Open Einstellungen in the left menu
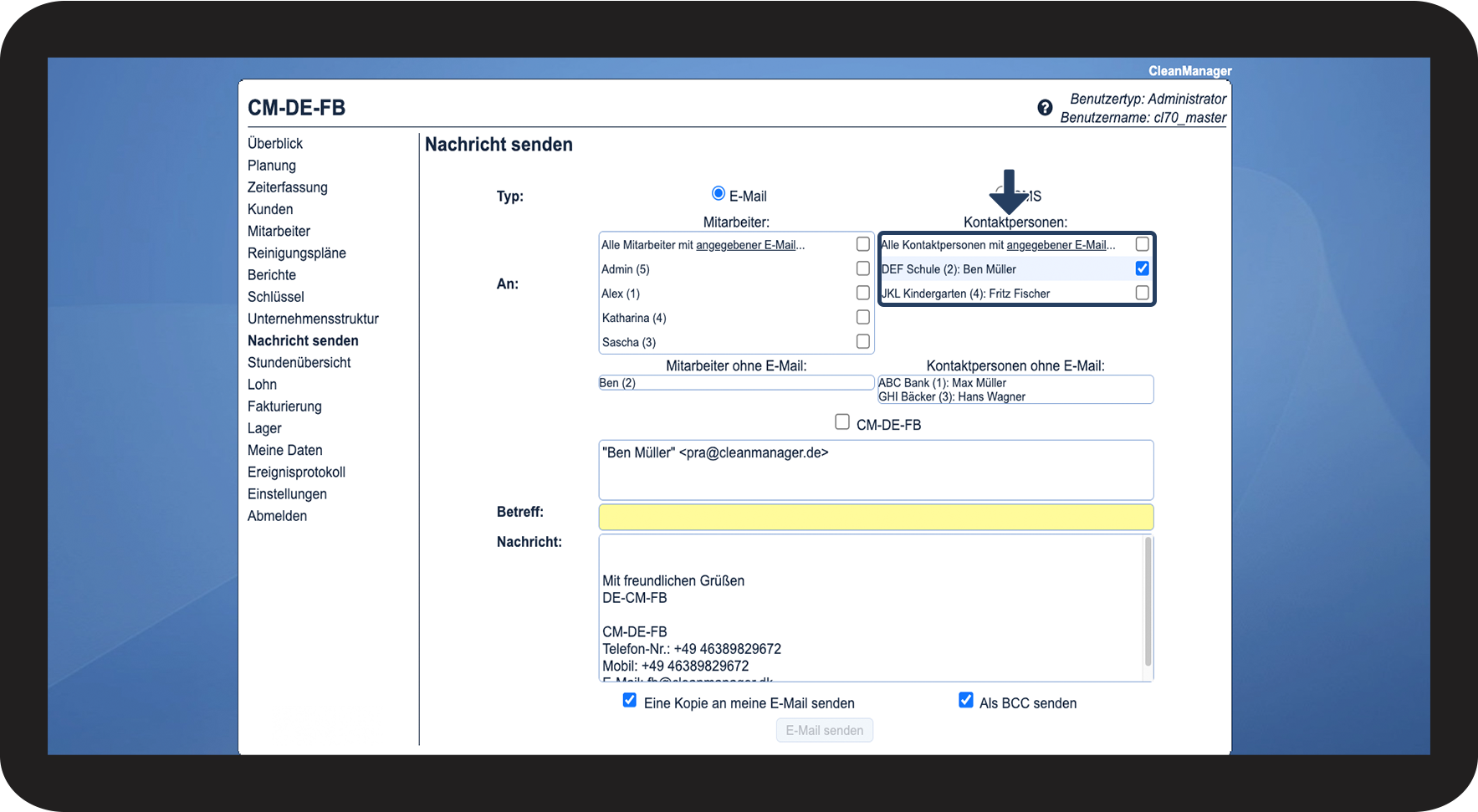 coord(287,494)
